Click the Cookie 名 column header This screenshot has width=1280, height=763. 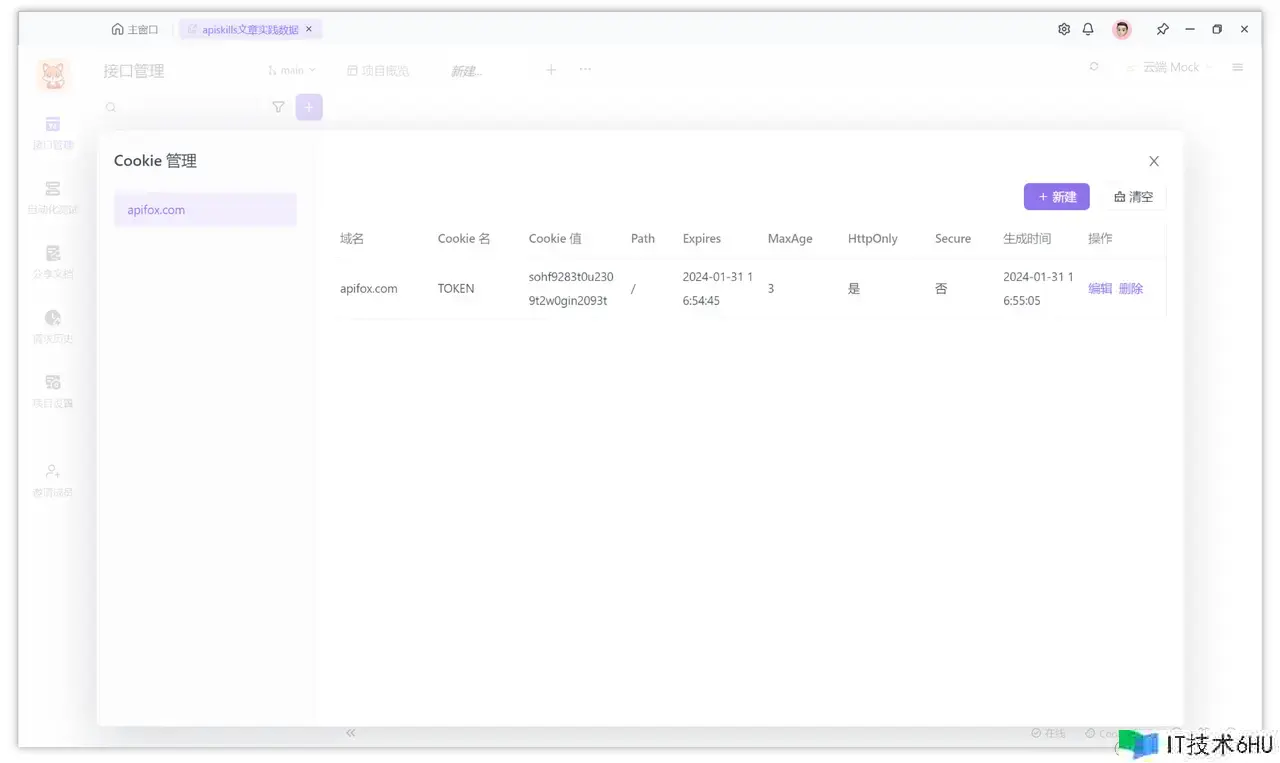pos(464,239)
